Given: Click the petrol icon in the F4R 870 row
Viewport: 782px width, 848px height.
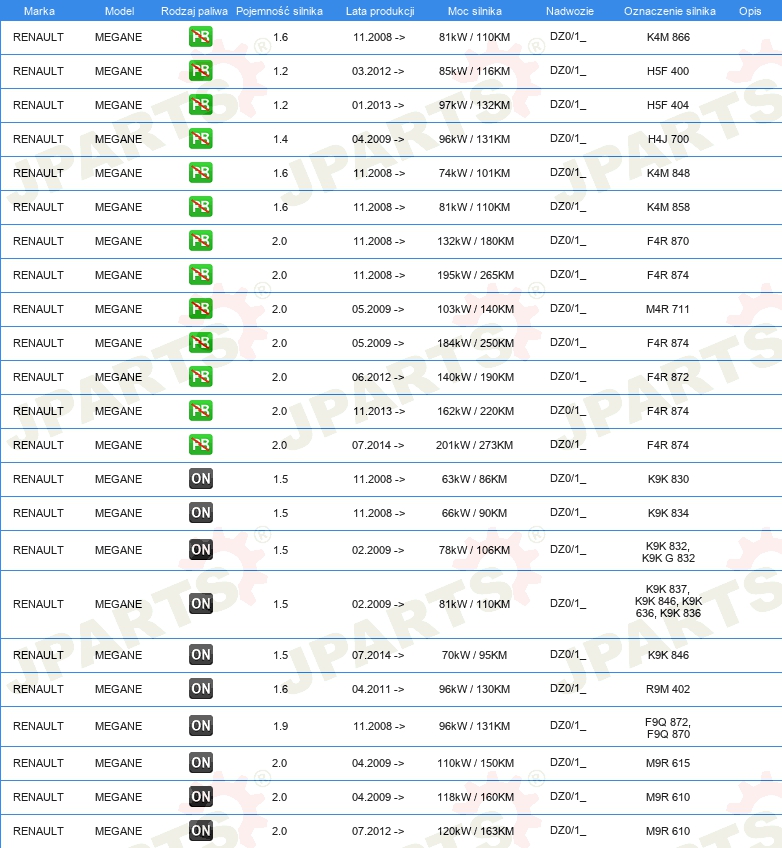Looking at the screenshot, I should click(201, 241).
